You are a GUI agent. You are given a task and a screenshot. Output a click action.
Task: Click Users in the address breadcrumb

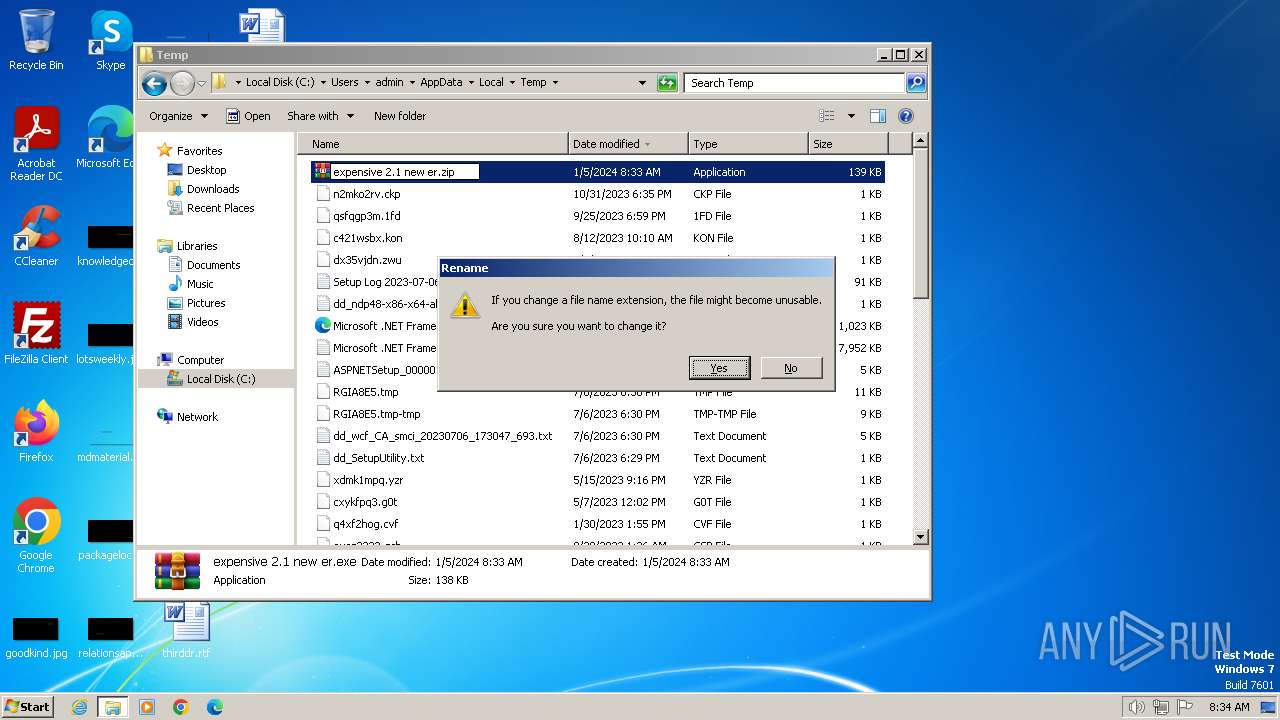click(344, 83)
